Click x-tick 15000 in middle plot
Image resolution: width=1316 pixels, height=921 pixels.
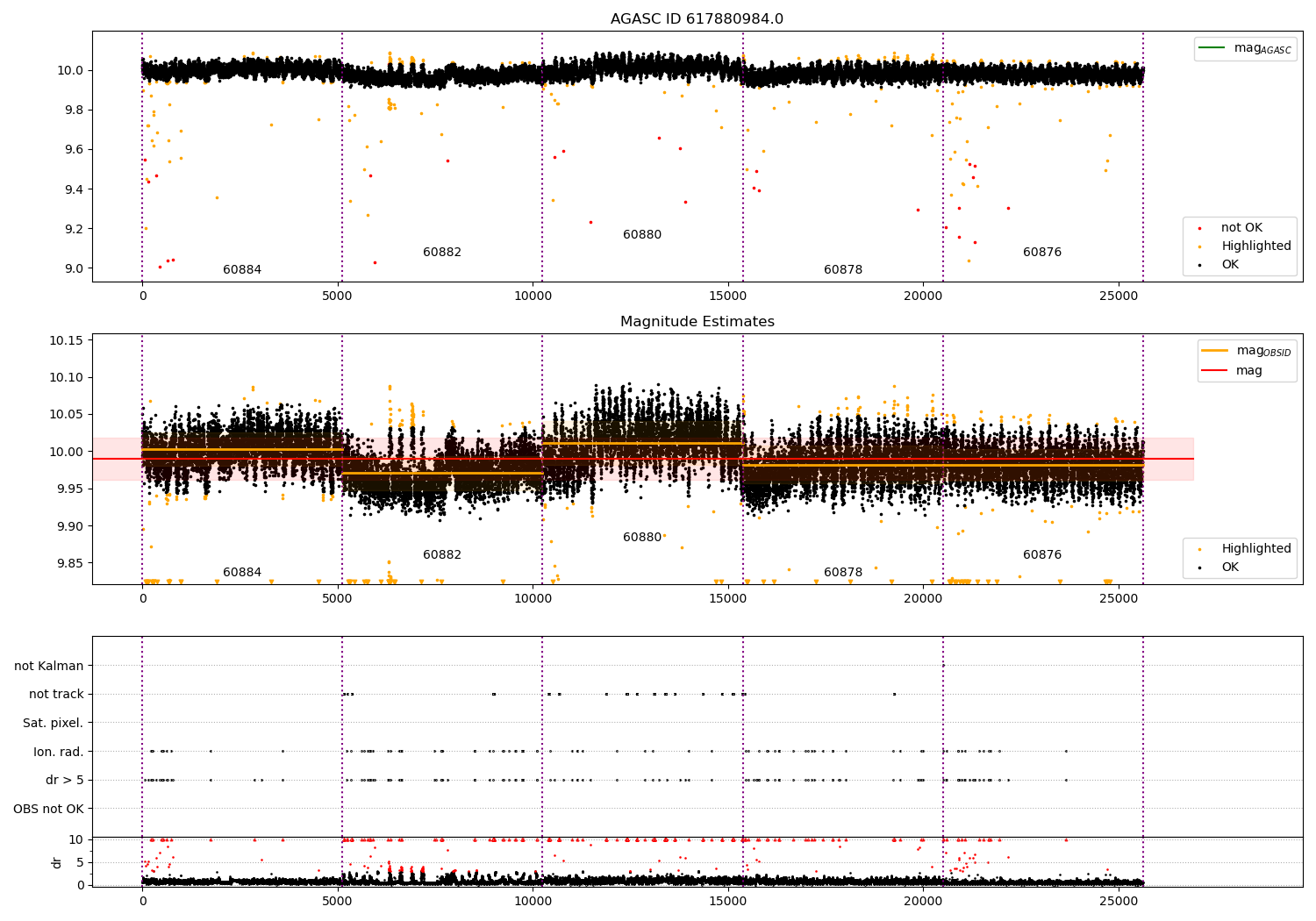pyautogui.click(x=728, y=599)
